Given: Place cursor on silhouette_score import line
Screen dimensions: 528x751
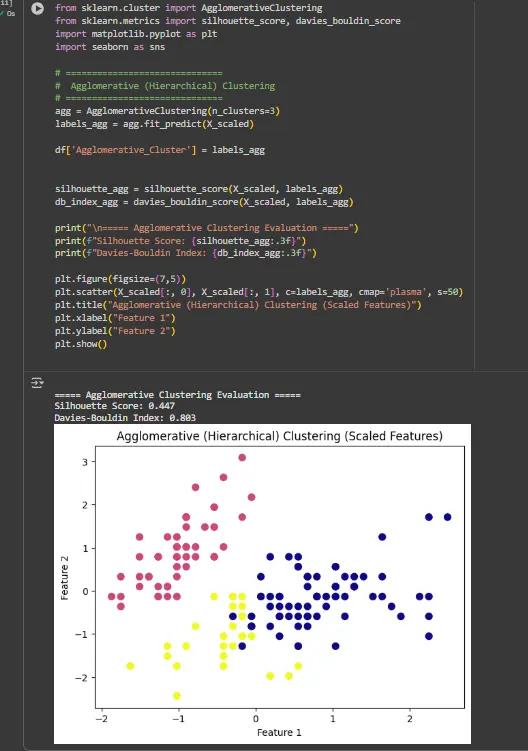Looking at the screenshot, I should 228,21.
